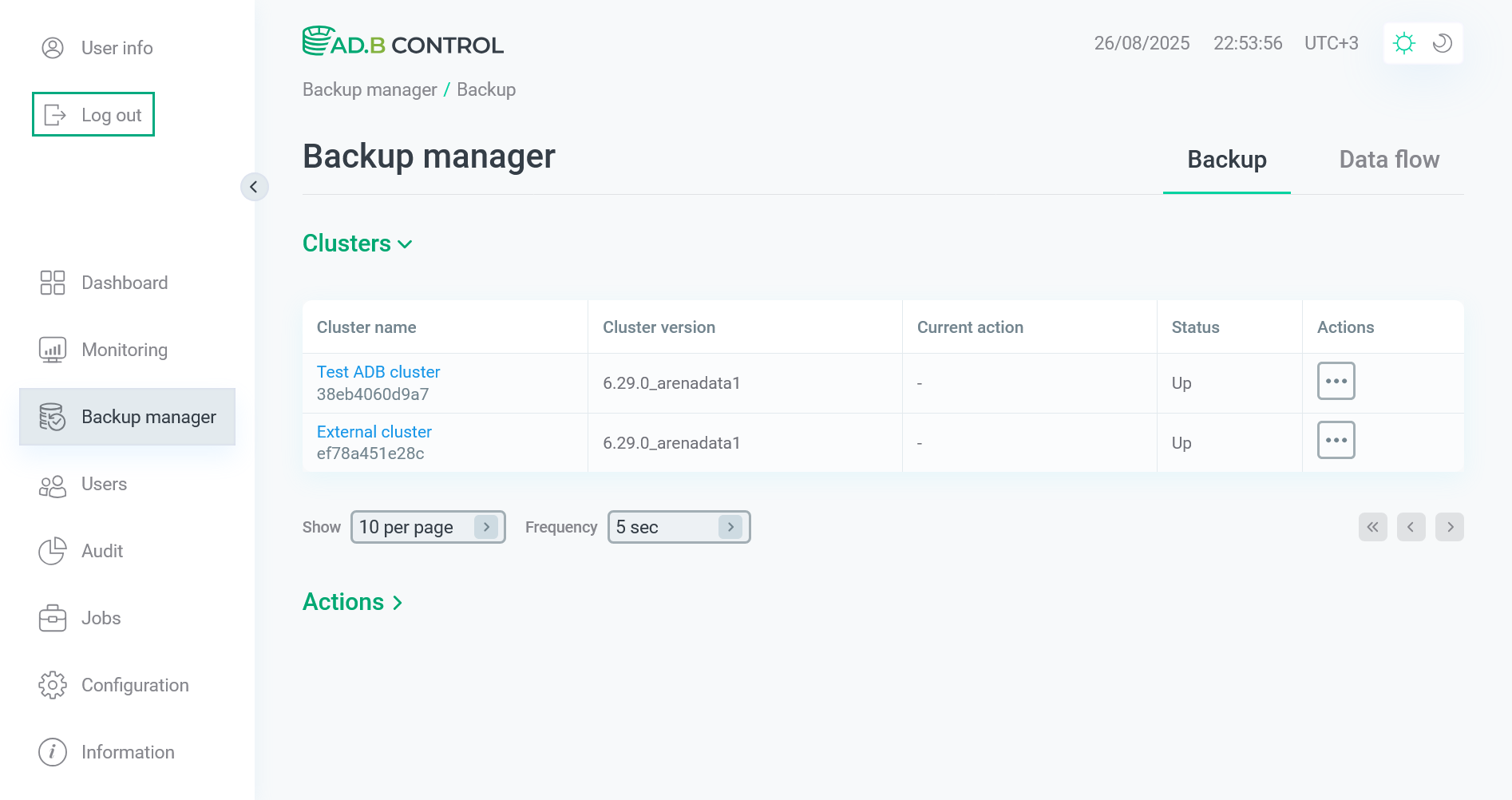The width and height of the screenshot is (1512, 800).
Task: Log out using the sidebar button
Action: tap(93, 114)
